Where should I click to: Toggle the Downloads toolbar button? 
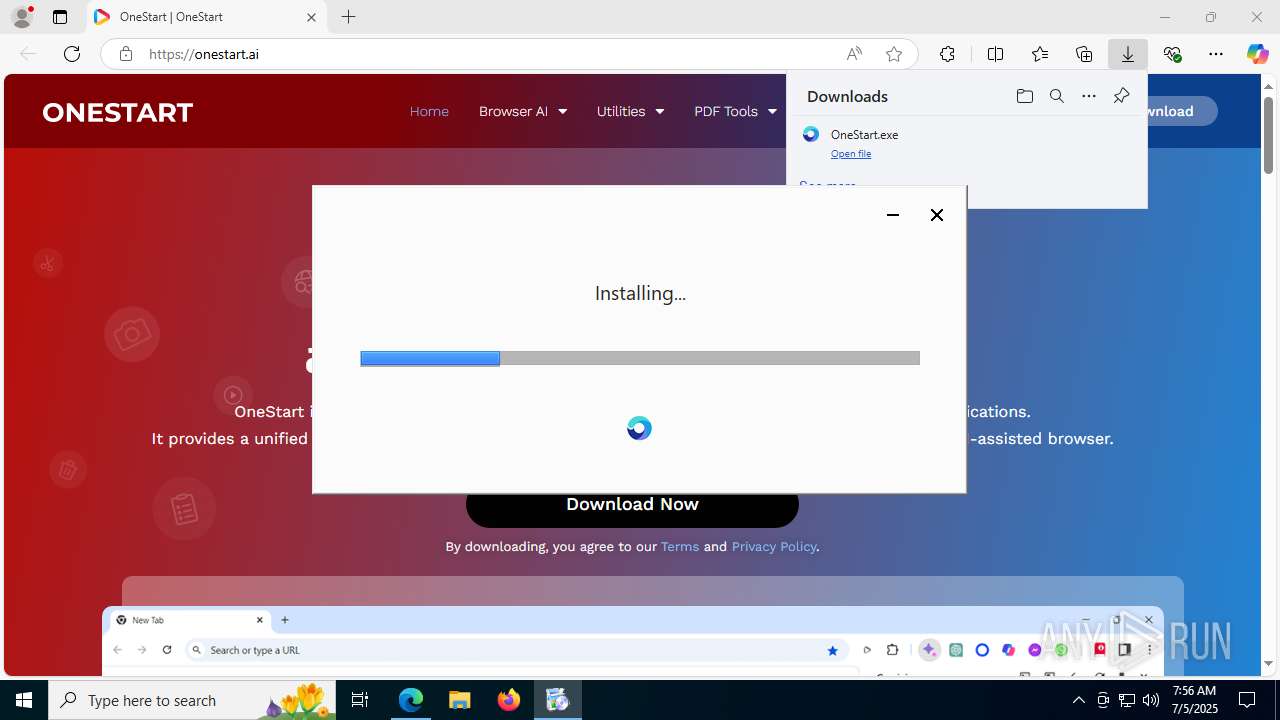[x=1127, y=54]
